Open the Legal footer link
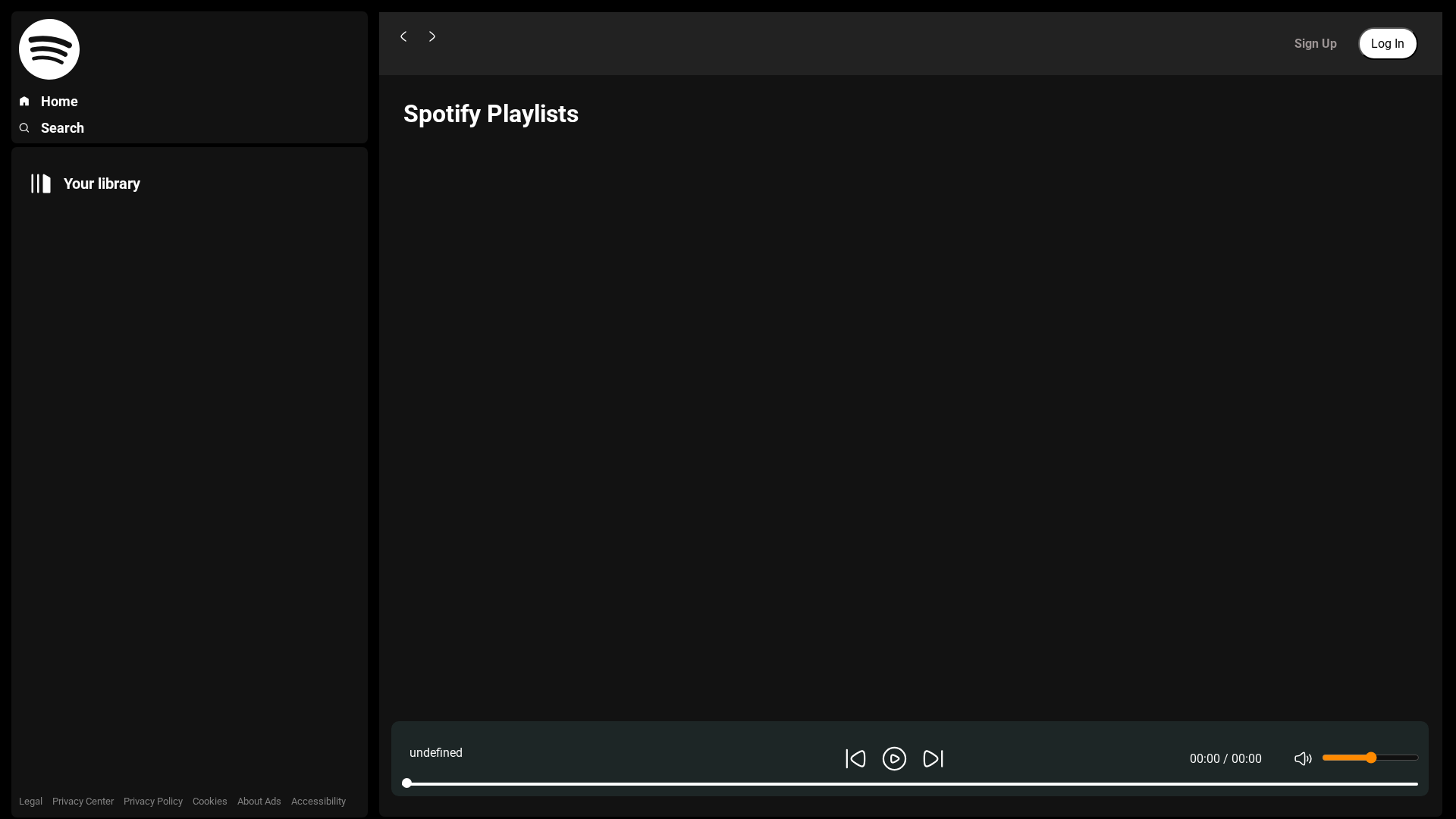This screenshot has height=819, width=1456. (x=30, y=802)
